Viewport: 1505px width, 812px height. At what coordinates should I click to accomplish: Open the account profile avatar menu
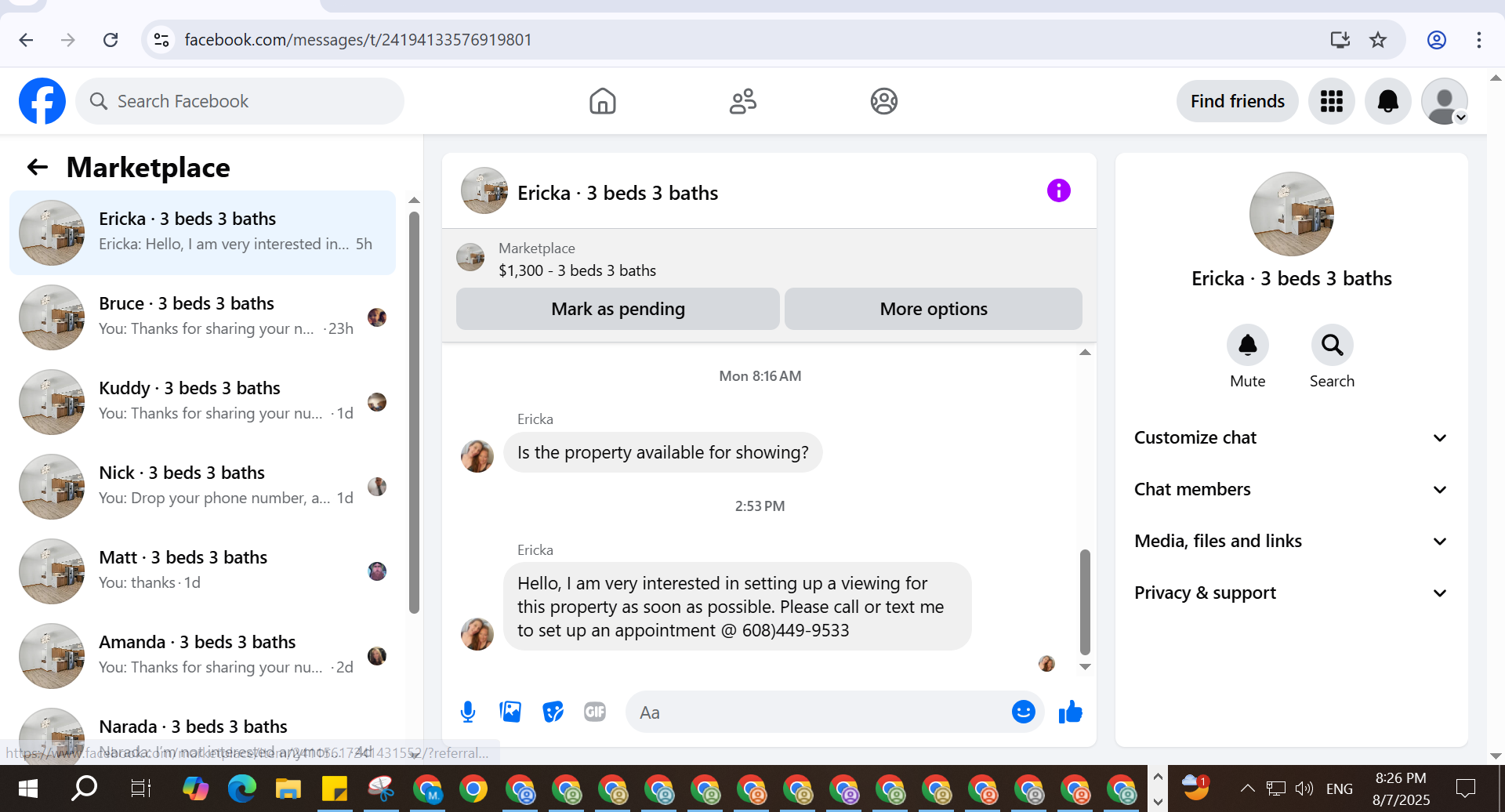click(x=1445, y=101)
